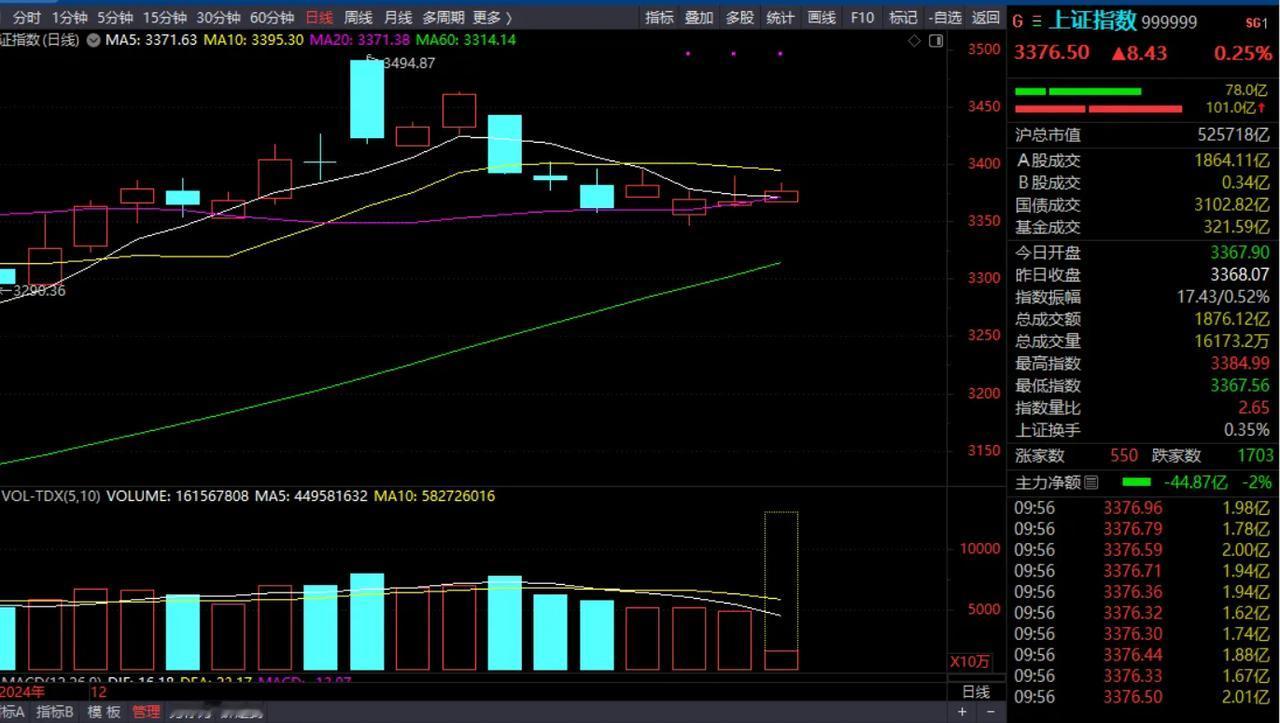Screen dimensions: 1280x723
Task: Expand the 更多 periods menu
Action: tap(492, 17)
